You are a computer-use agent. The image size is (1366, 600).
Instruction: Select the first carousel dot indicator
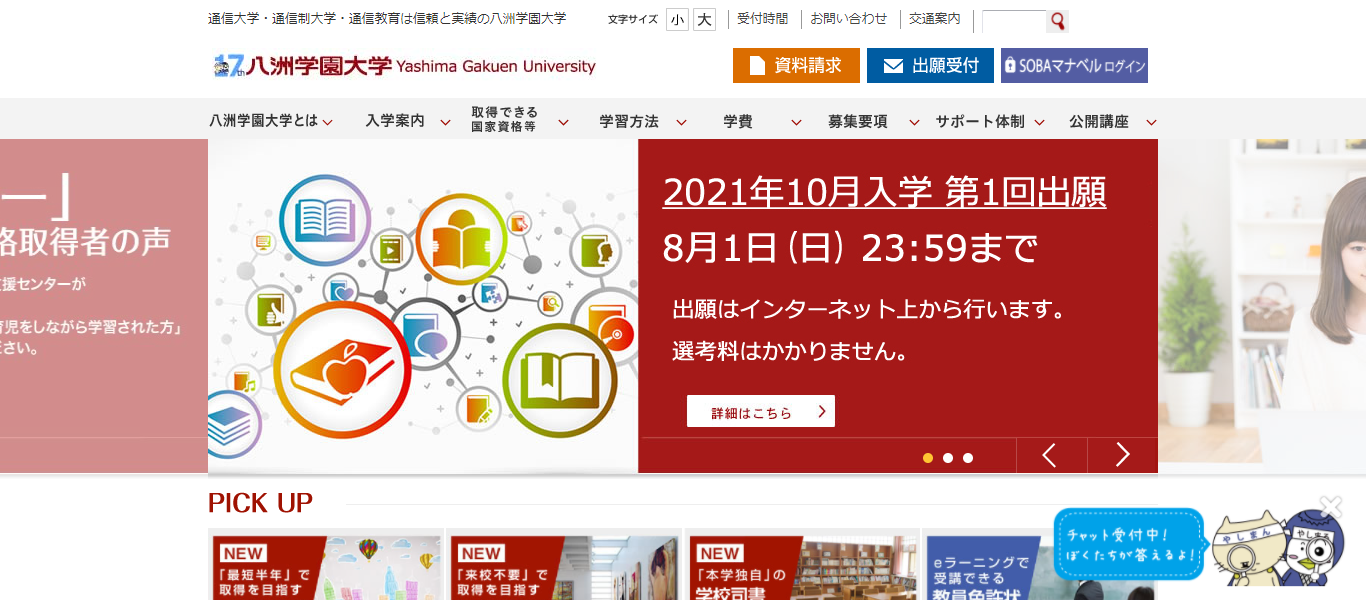tap(928, 458)
